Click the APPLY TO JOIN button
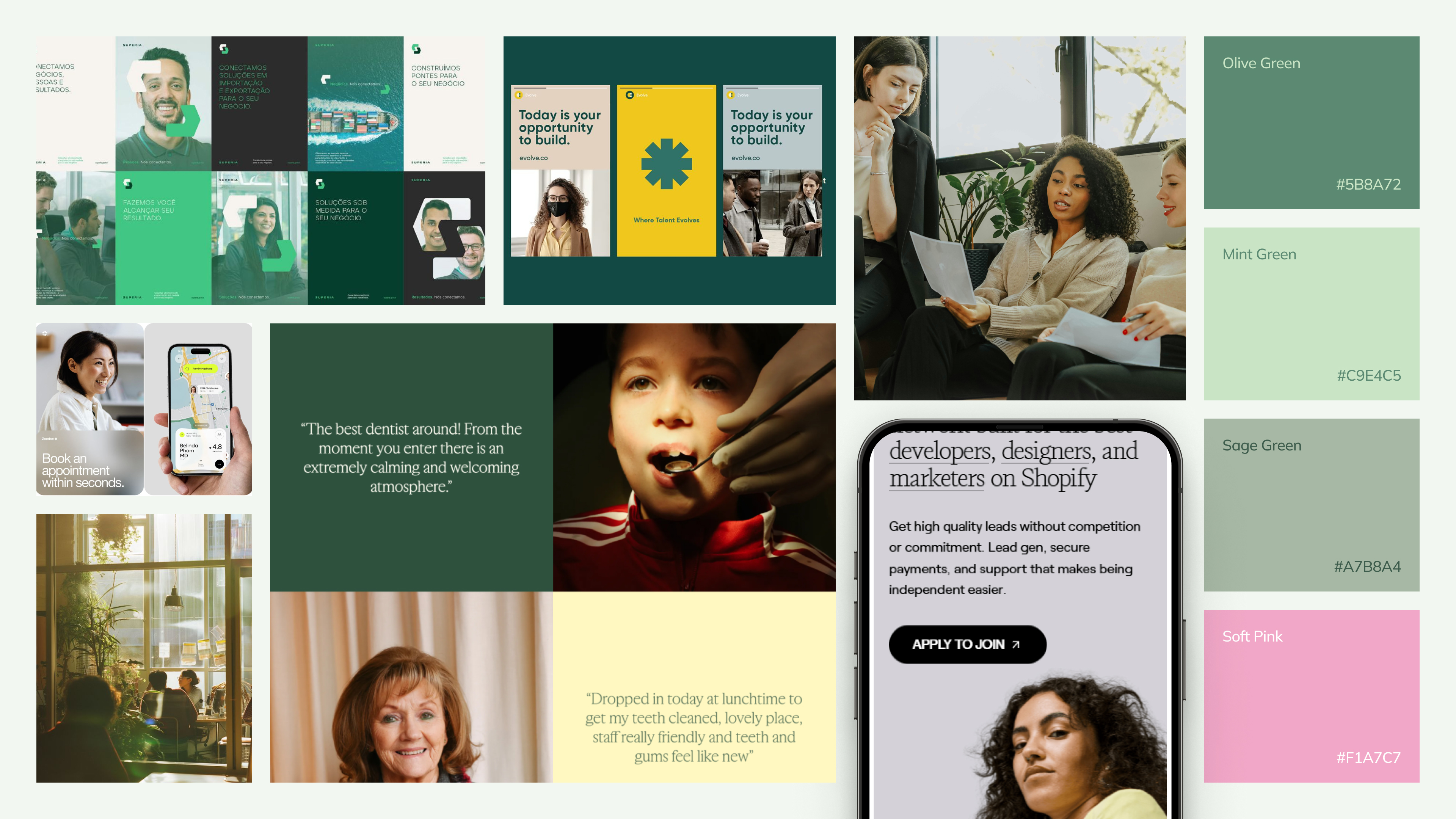Viewport: 1456px width, 819px height. coord(967,644)
